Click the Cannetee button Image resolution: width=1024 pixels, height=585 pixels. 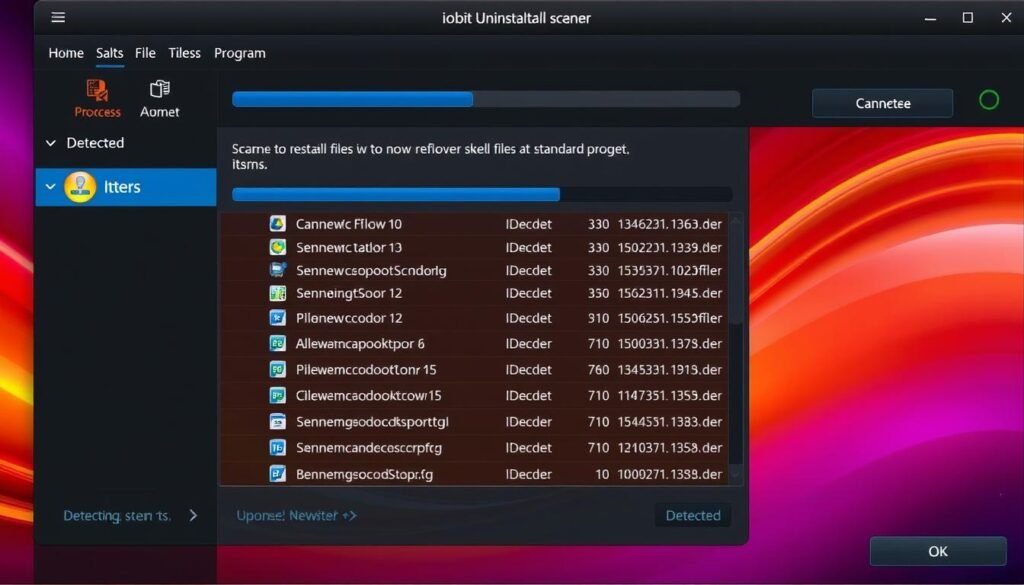pyautogui.click(x=882, y=103)
